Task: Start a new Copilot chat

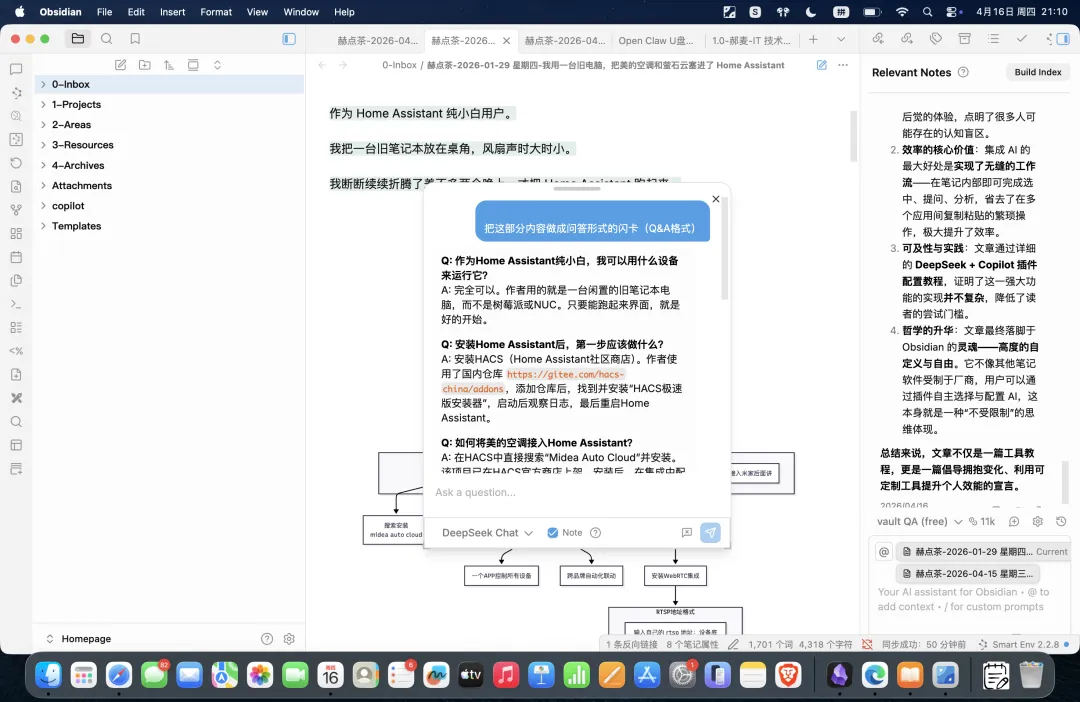Action: pos(1014,522)
